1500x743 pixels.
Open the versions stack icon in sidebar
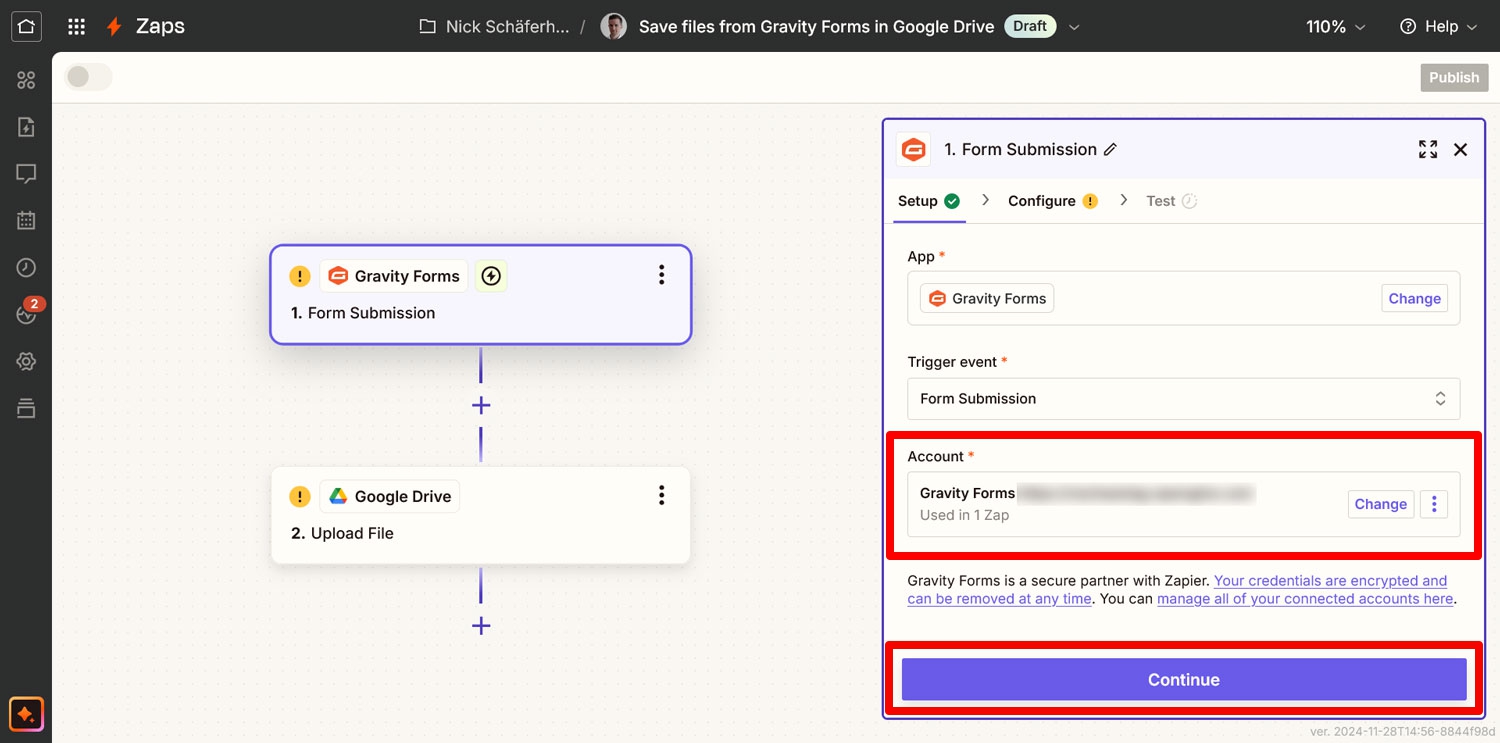click(26, 408)
